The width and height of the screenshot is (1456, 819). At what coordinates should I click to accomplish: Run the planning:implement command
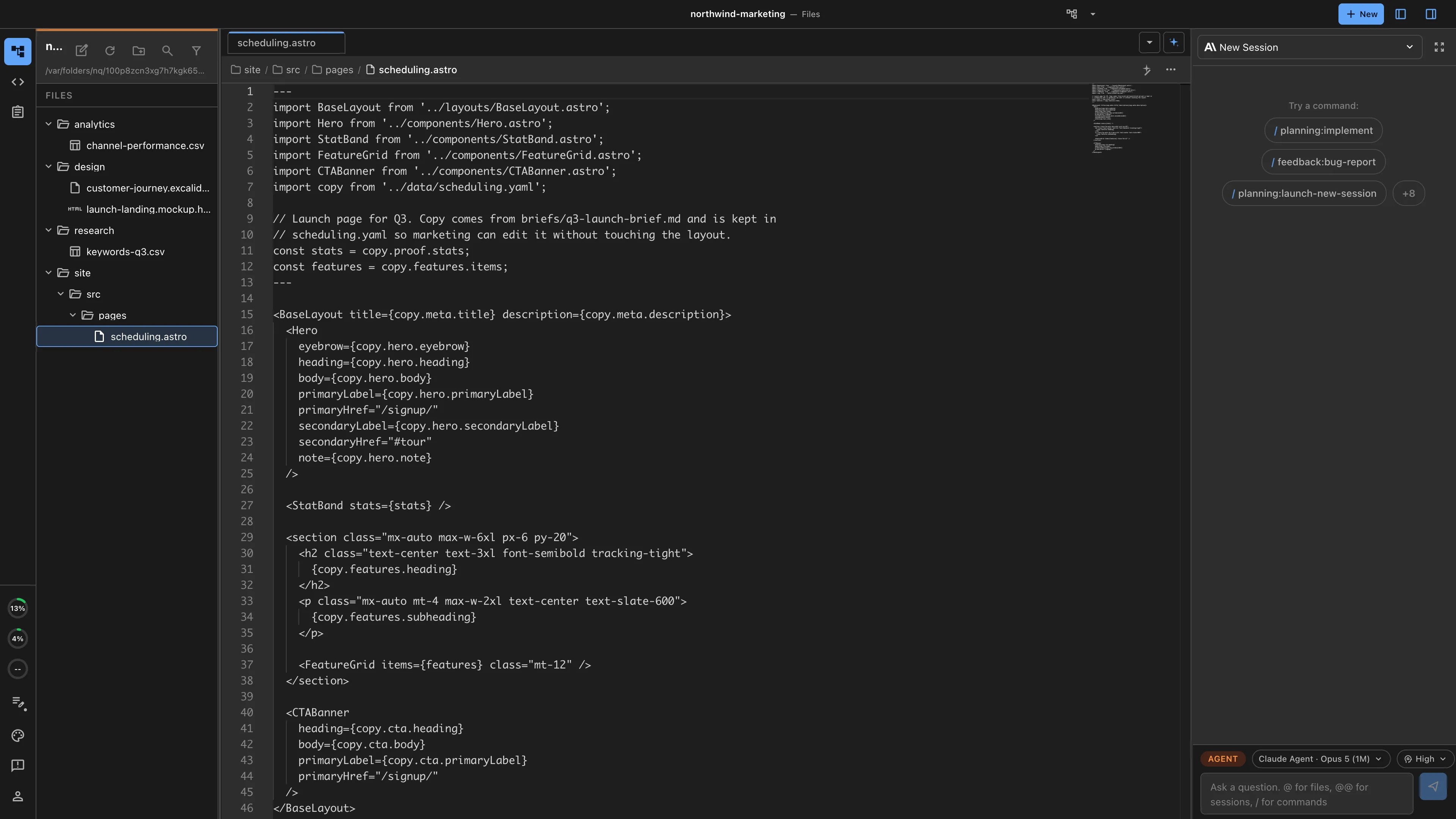pos(1323,130)
